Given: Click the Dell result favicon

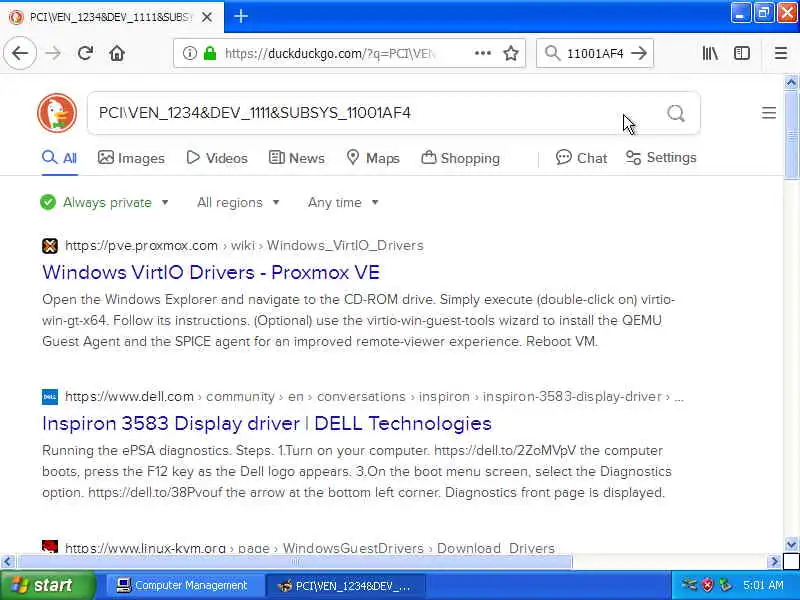Looking at the screenshot, I should pyautogui.click(x=50, y=396).
